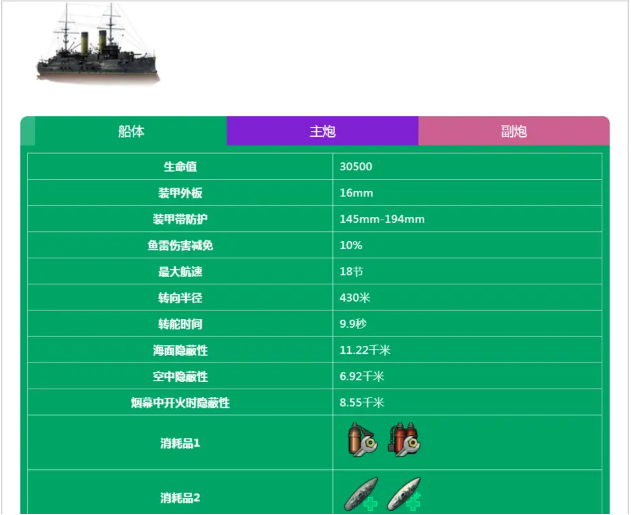Image resolution: width=631 pixels, height=515 pixels.
Task: Click the value 8.55千米
Action: (x=362, y=402)
